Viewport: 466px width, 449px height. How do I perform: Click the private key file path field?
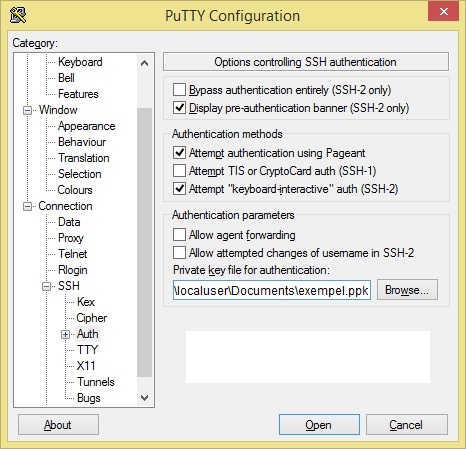pyautogui.click(x=272, y=290)
